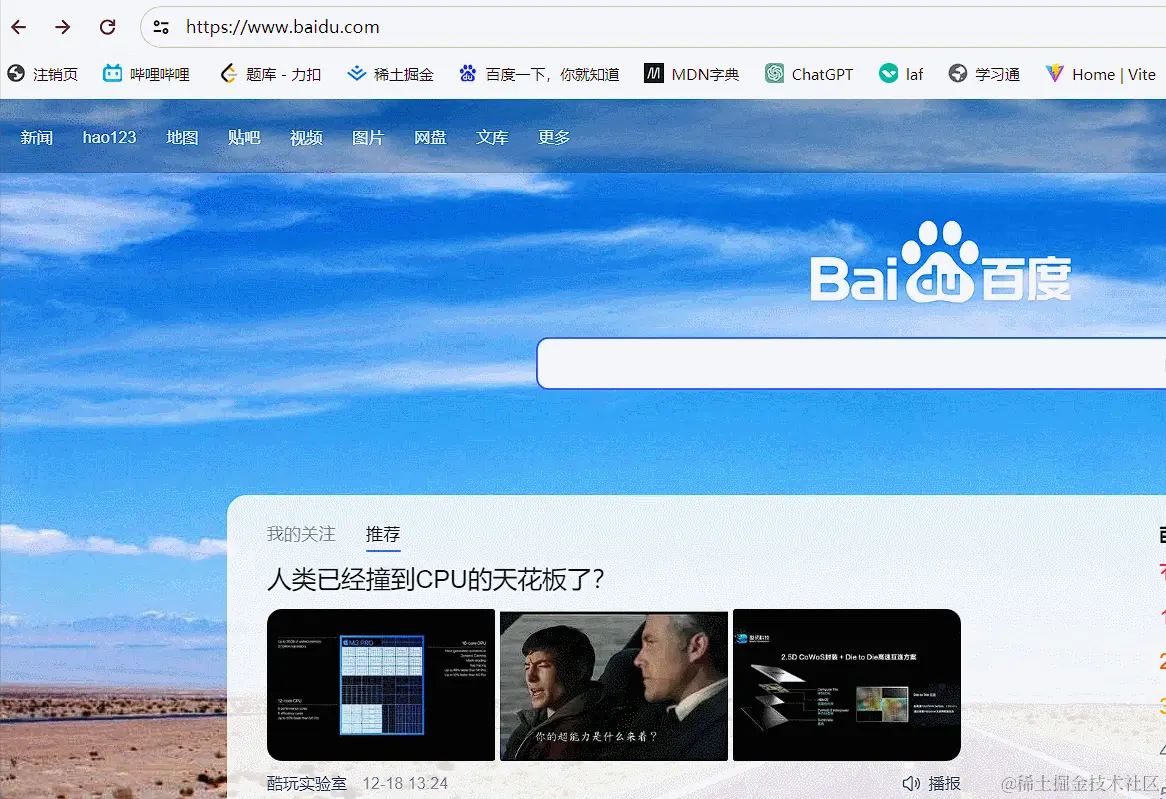Open 文库 link
This screenshot has height=799, width=1166.
pyautogui.click(x=492, y=137)
